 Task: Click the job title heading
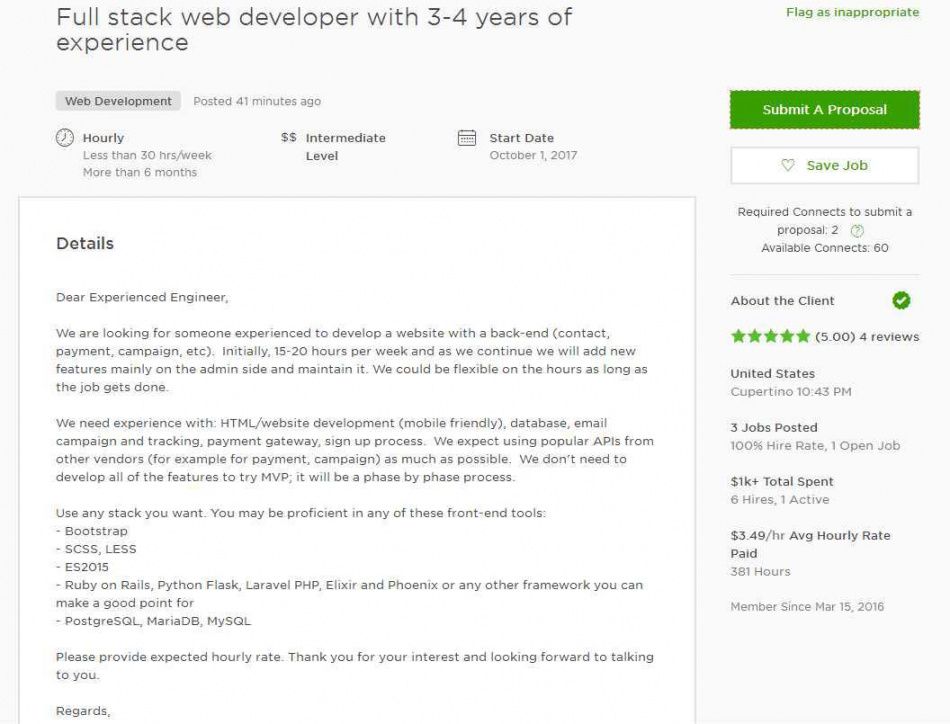[x=314, y=30]
